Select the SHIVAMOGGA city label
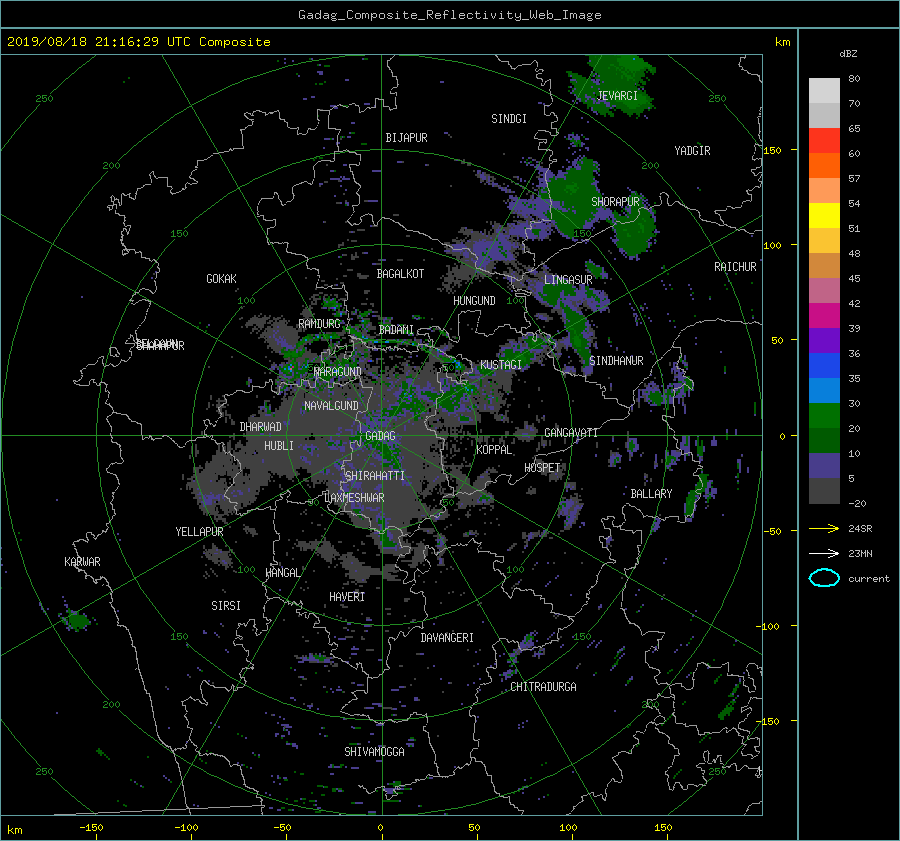This screenshot has width=900, height=841. tap(374, 751)
